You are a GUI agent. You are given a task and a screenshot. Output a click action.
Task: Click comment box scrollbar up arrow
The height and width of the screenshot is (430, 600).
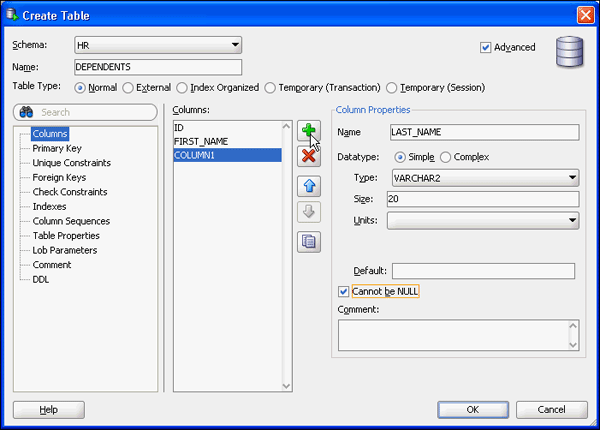tap(573, 326)
